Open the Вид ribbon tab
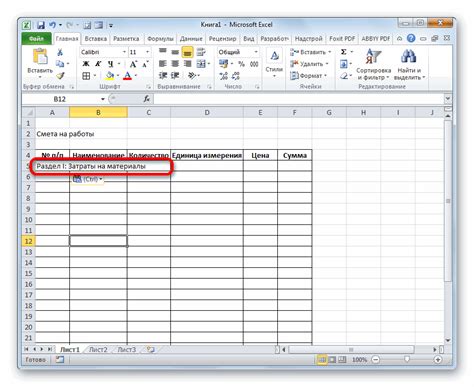Image resolution: width=474 pixels, height=387 pixels. 249,39
